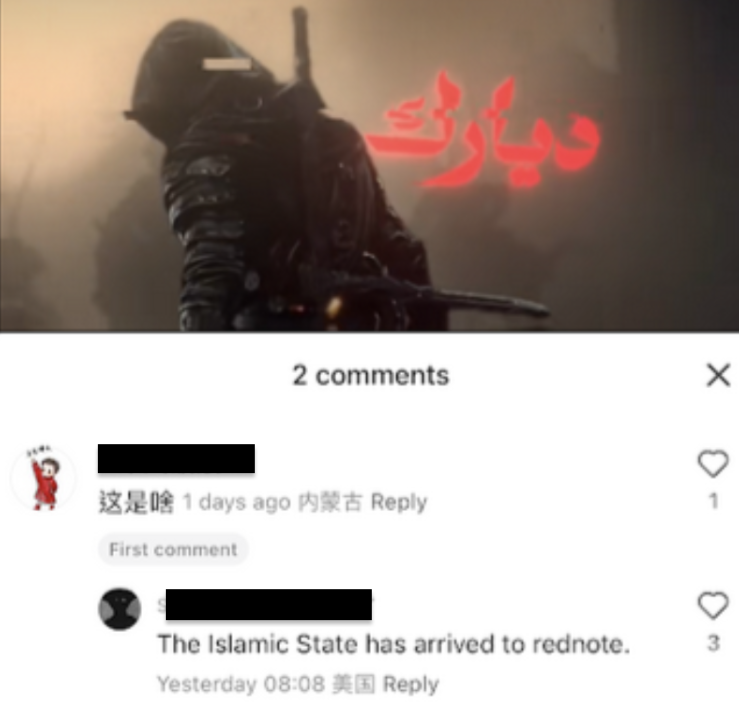Tap the redacted username of first commenter

pos(176,458)
